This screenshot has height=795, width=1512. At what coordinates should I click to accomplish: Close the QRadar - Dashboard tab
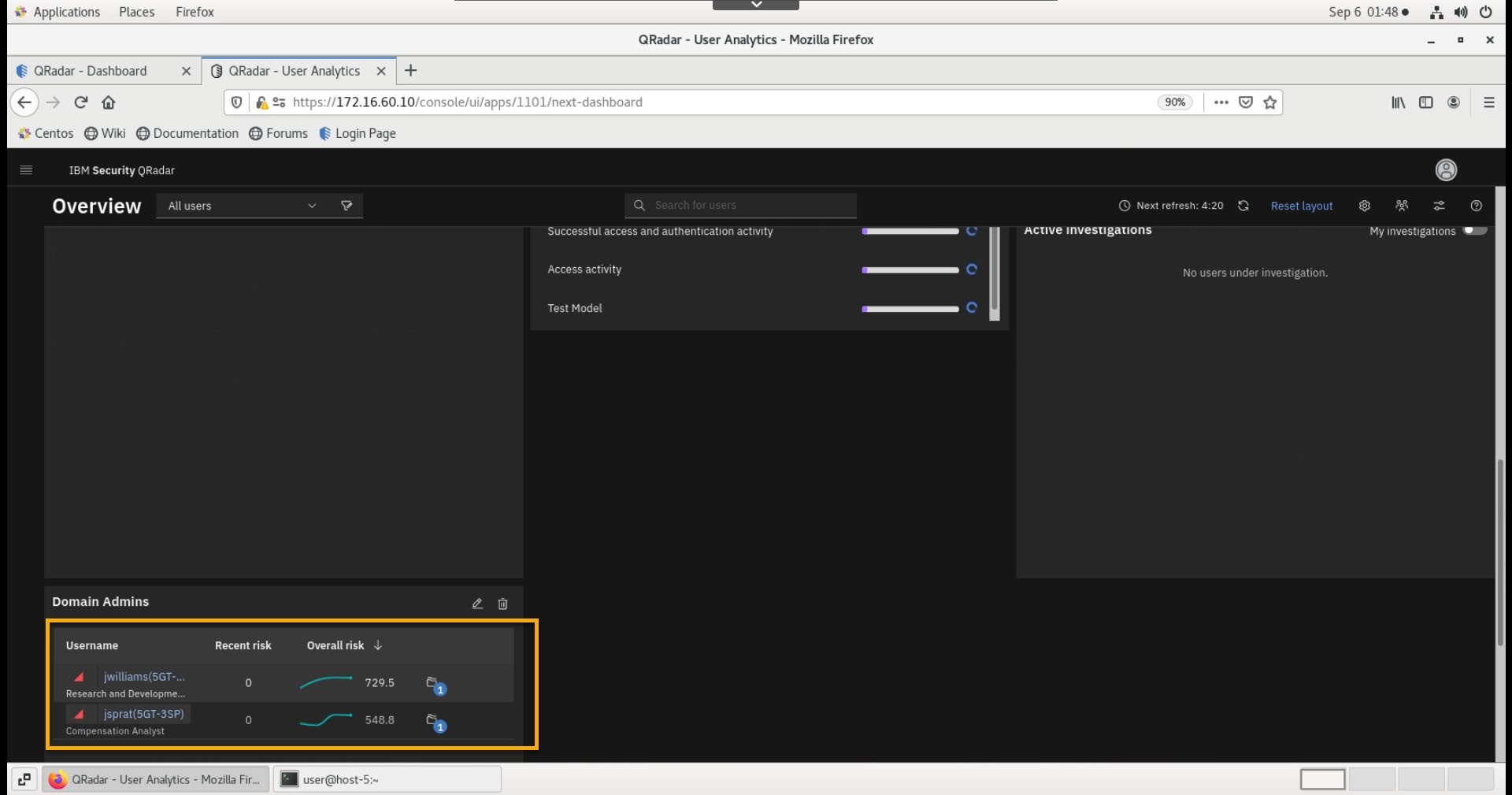186,71
